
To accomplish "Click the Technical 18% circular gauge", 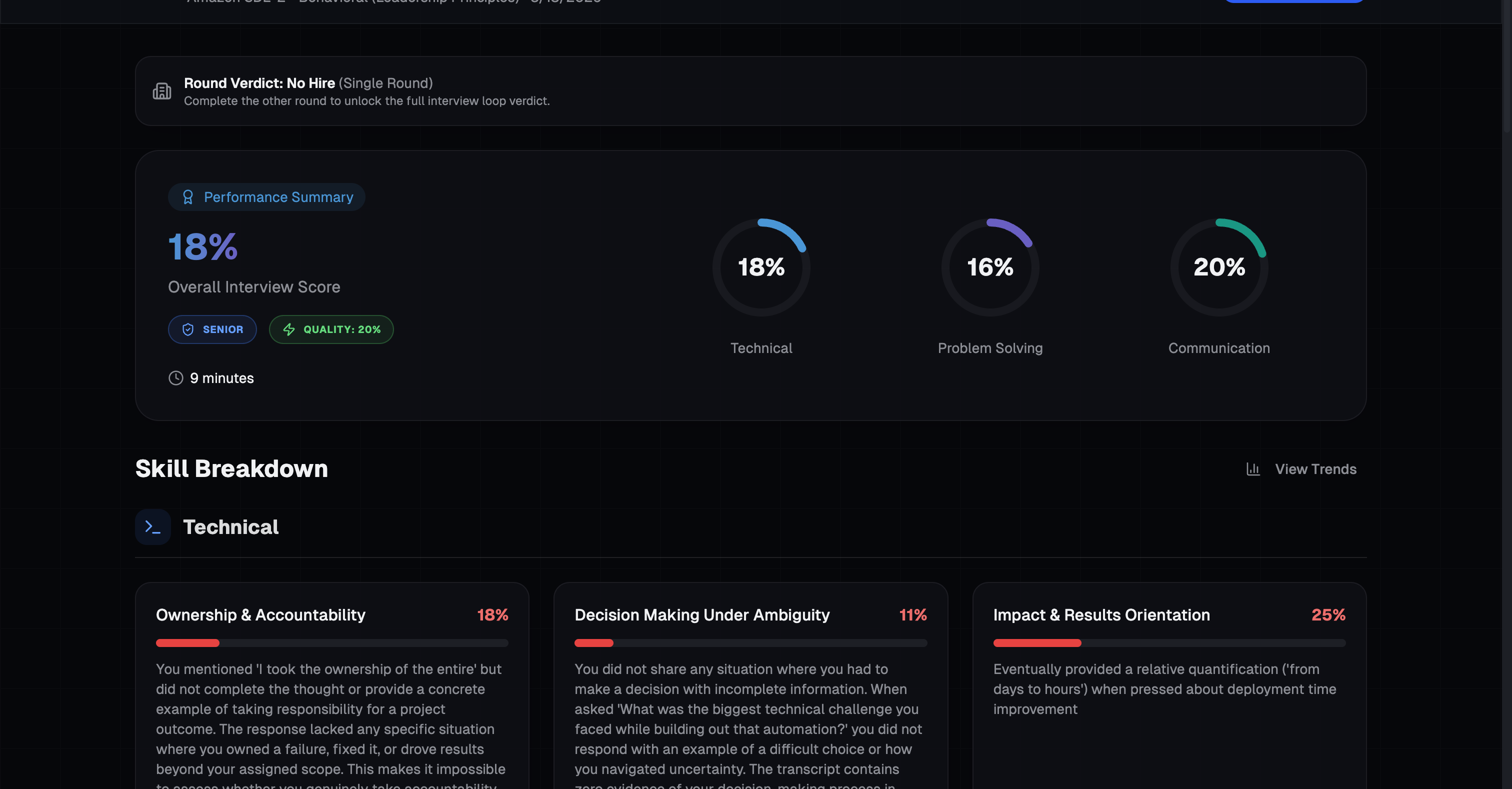I will point(760,267).
